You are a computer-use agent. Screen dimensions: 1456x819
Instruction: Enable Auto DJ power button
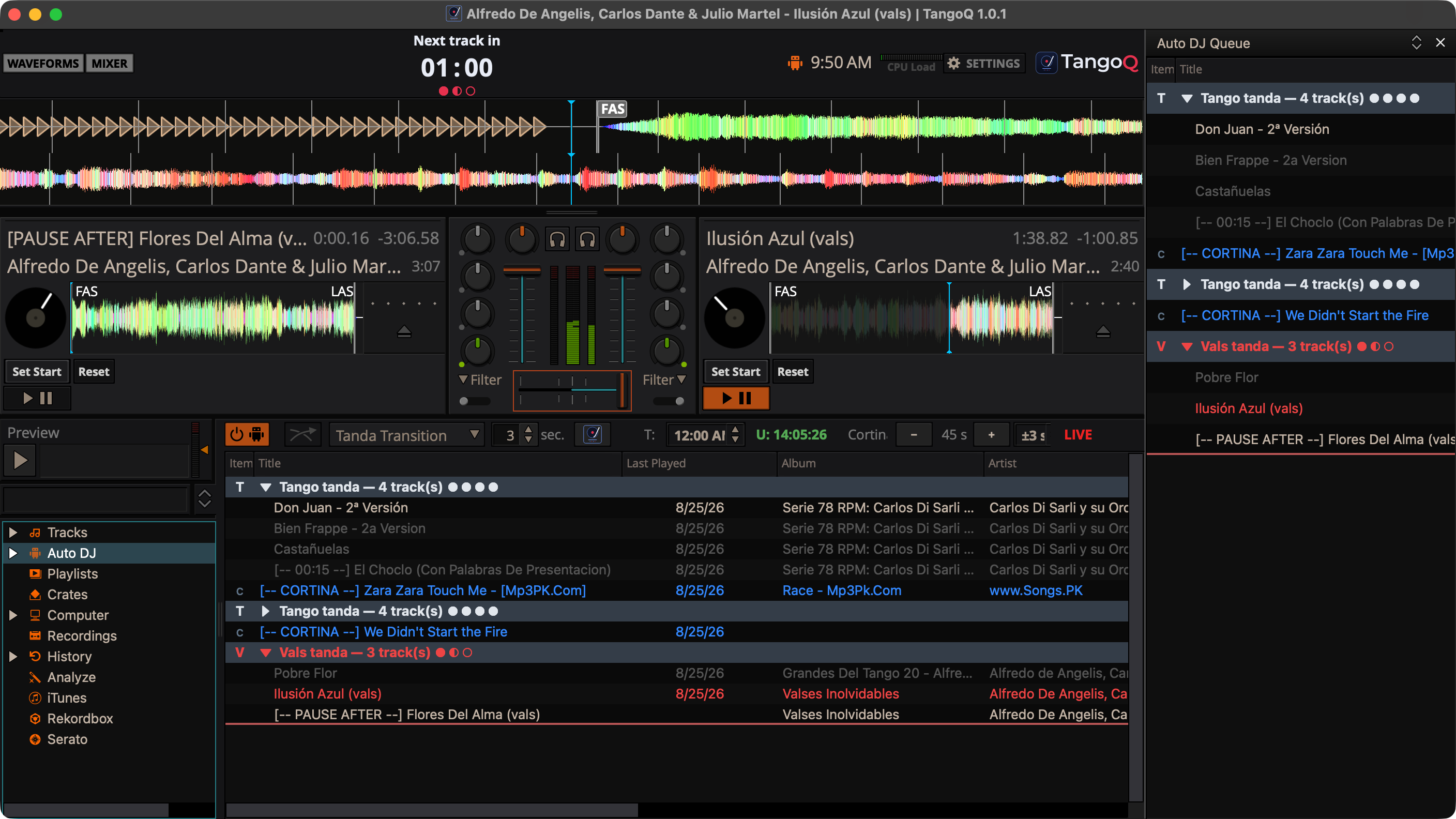(247, 434)
